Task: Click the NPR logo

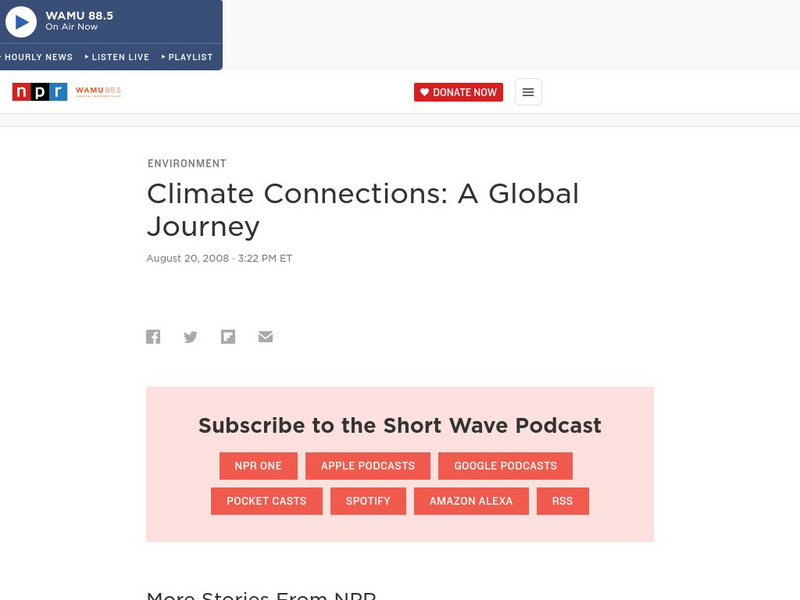Action: coord(39,91)
